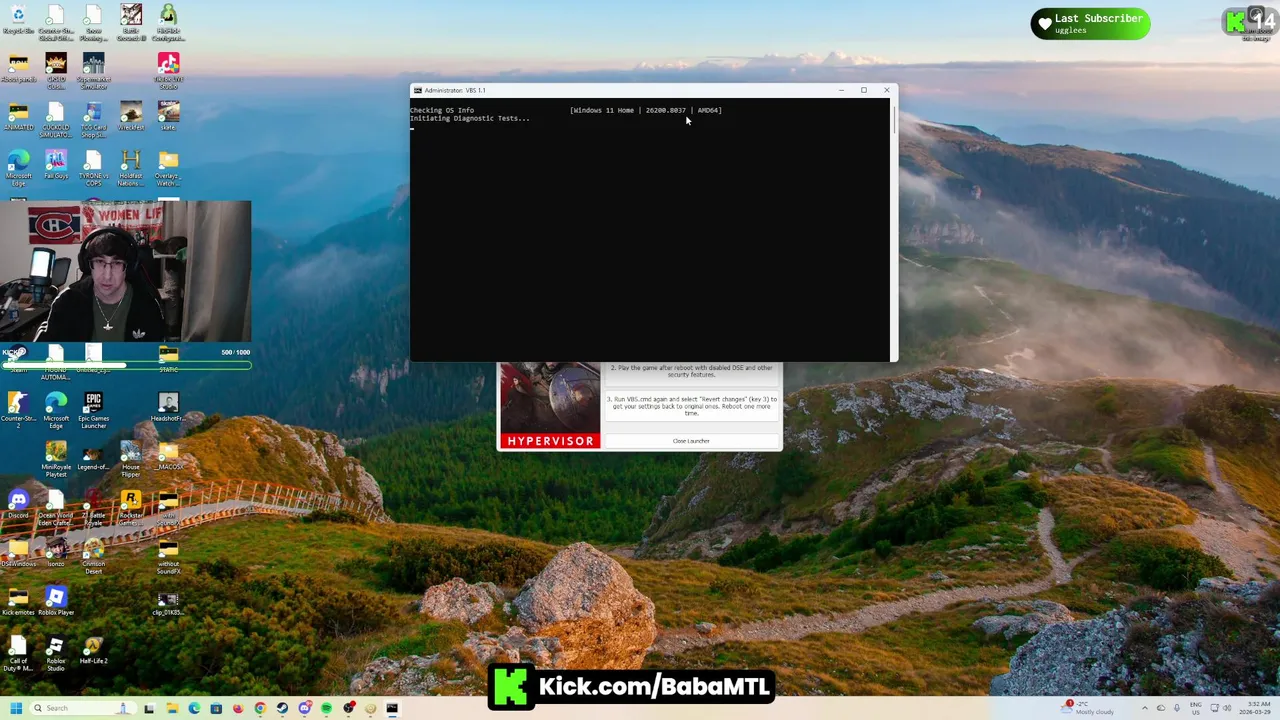Minimize the VBS console window
The image size is (1280, 720).
(x=841, y=90)
